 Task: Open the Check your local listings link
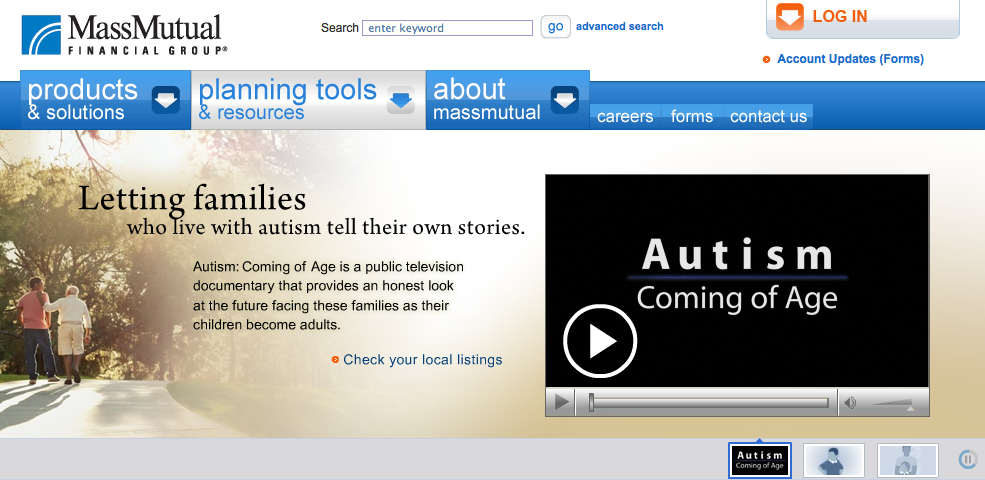pos(423,360)
